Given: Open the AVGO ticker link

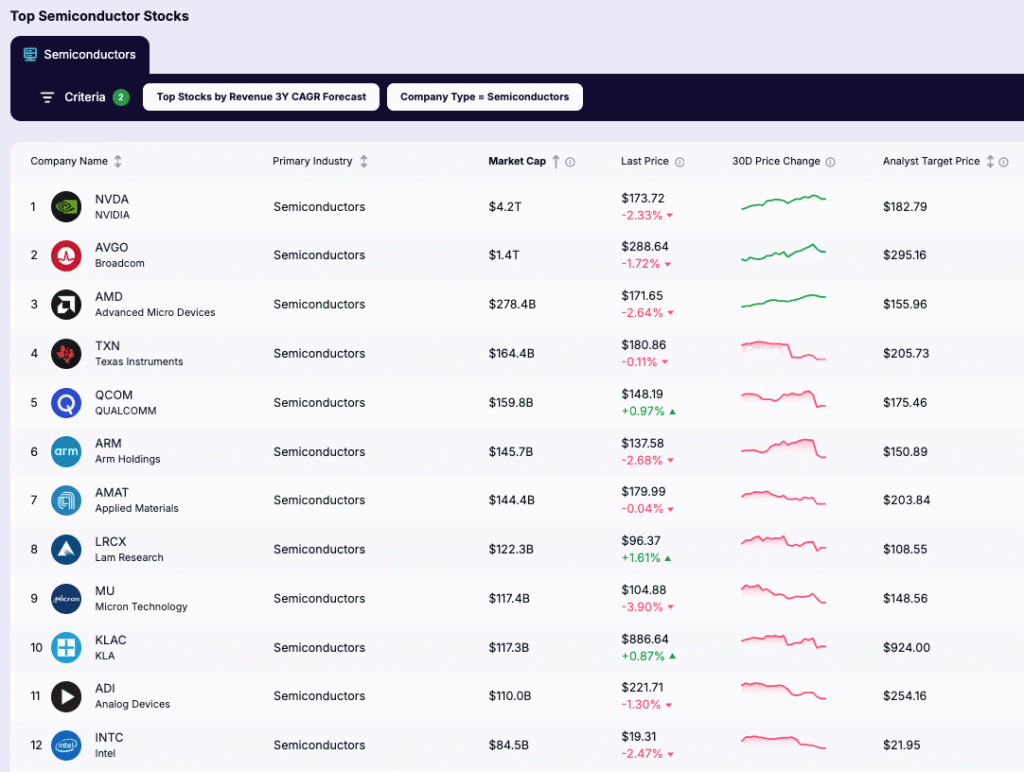Looking at the screenshot, I should pyautogui.click(x=112, y=248).
